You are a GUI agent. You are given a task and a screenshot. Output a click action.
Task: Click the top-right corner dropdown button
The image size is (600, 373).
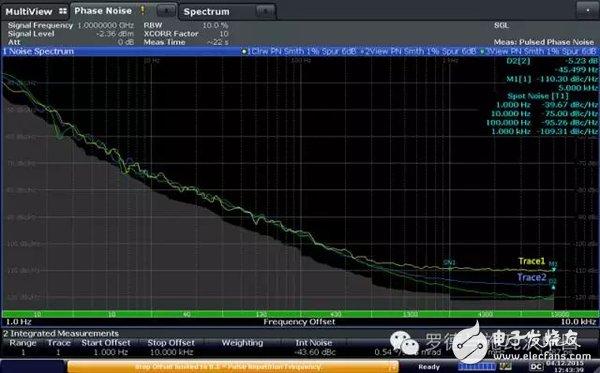tap(588, 10)
